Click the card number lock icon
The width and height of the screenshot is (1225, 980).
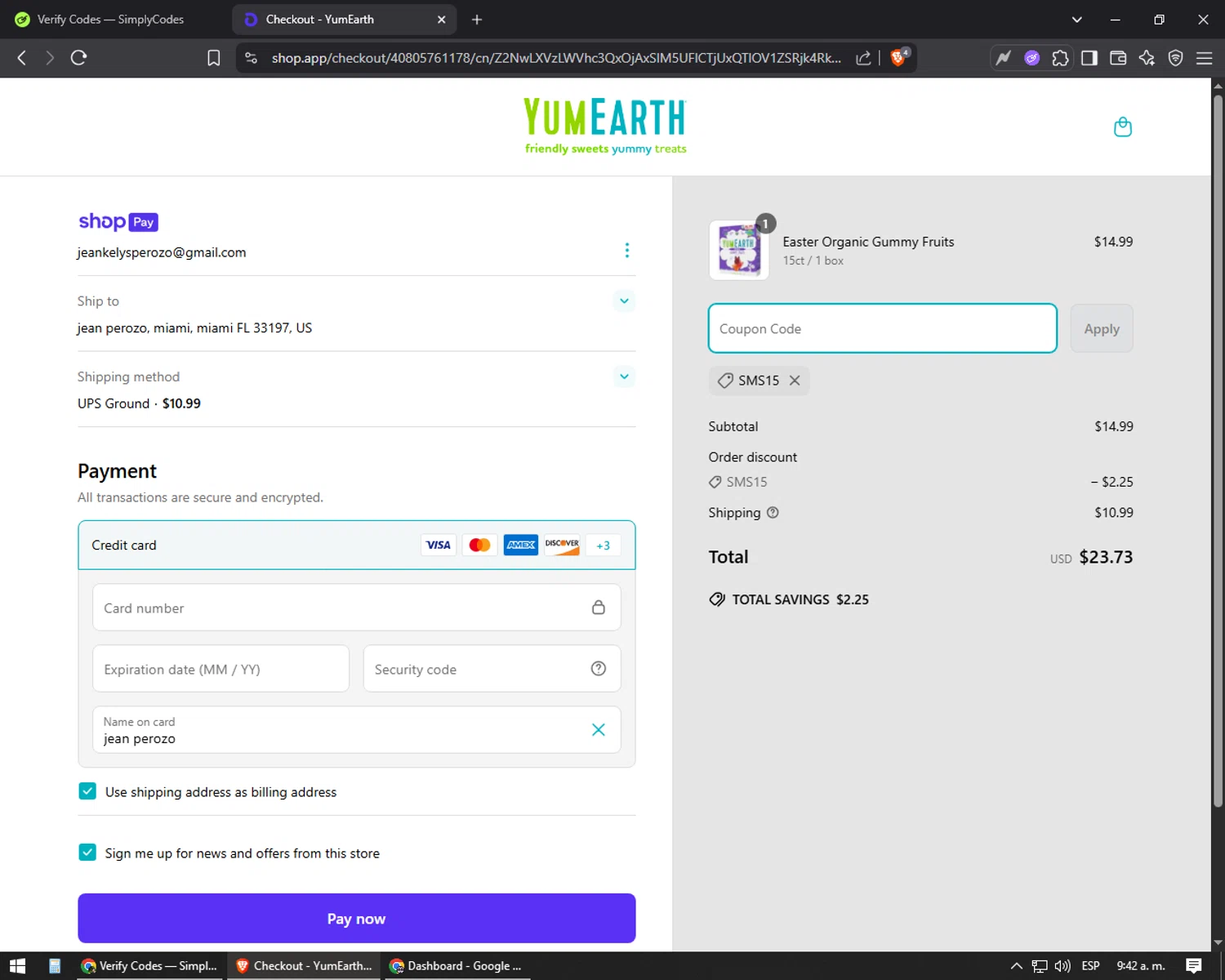coord(598,608)
